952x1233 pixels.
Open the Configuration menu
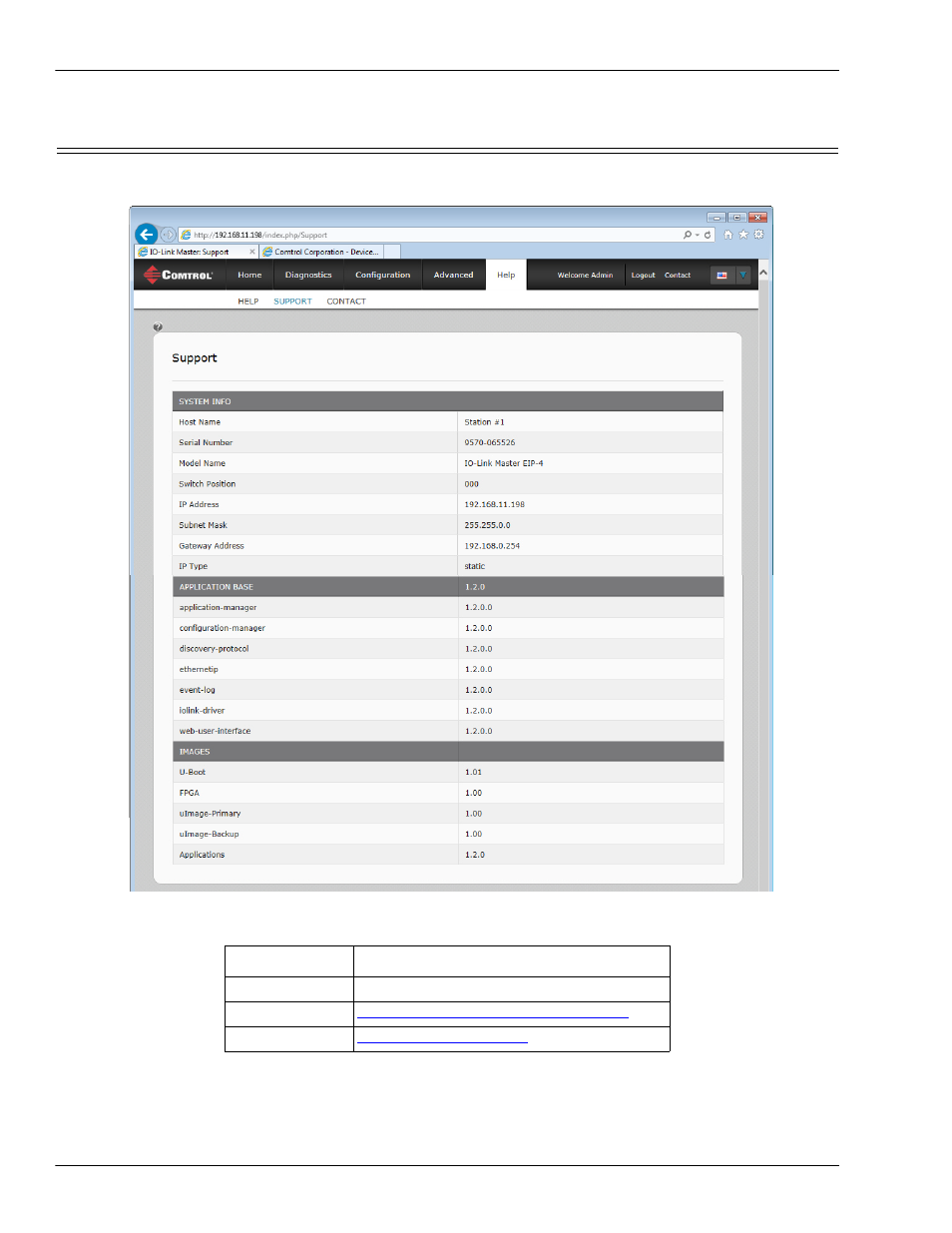[382, 276]
